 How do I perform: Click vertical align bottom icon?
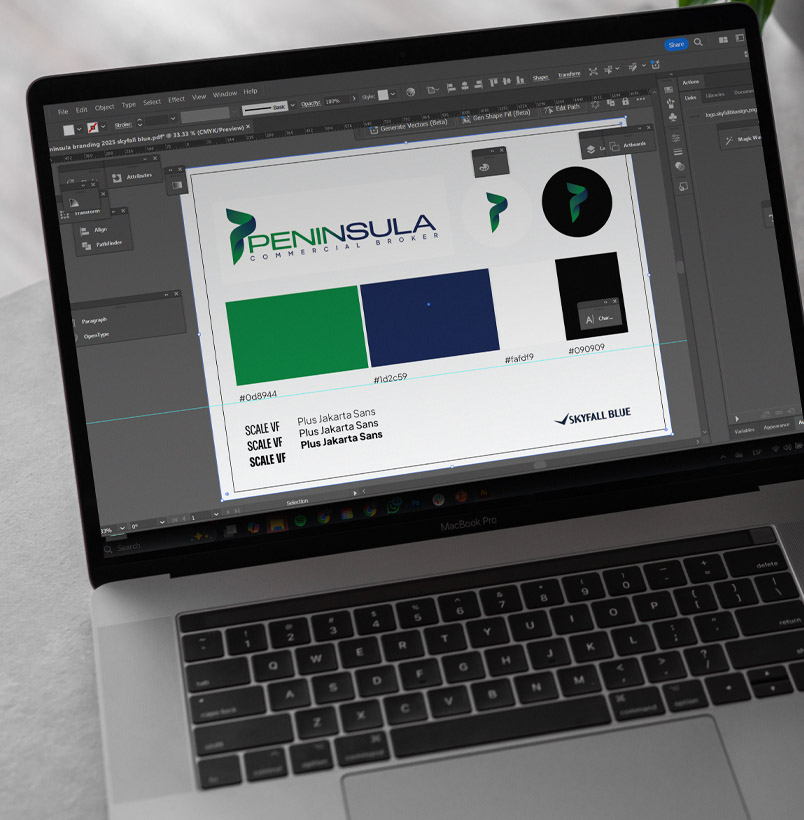tap(520, 80)
